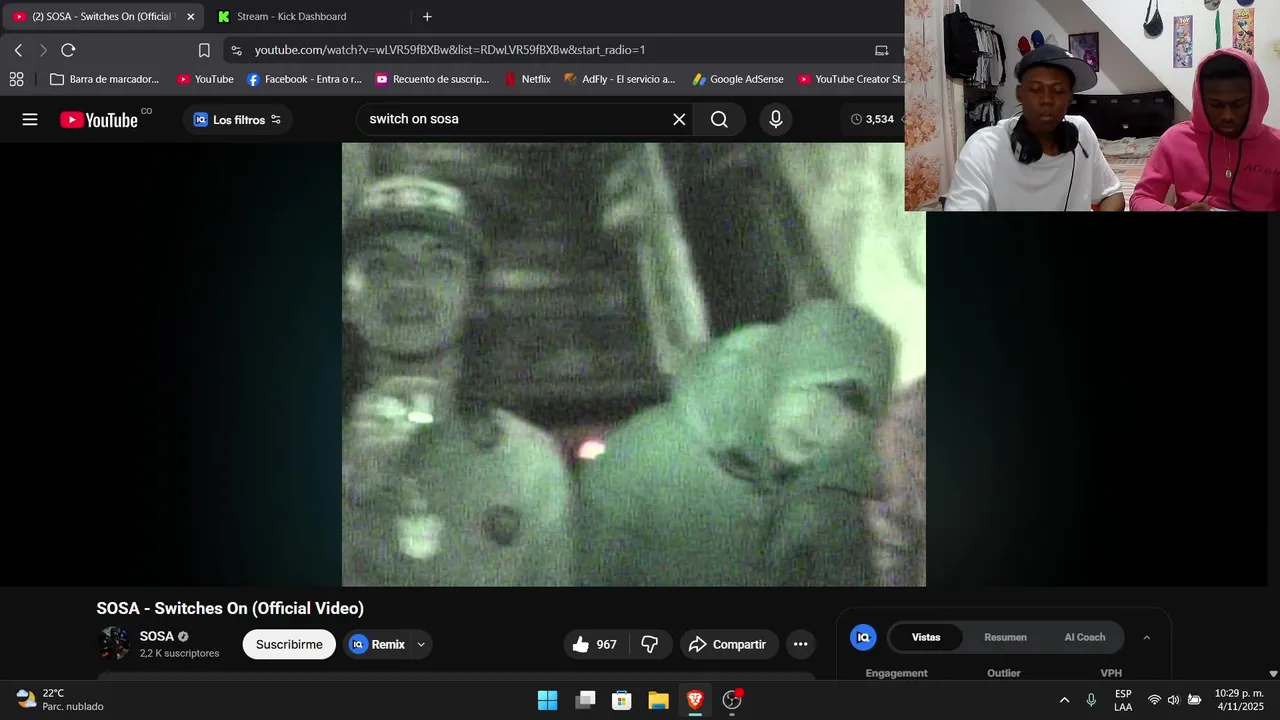Open the Netflix bookmark
Screen dimensions: 1280x720
527,79
